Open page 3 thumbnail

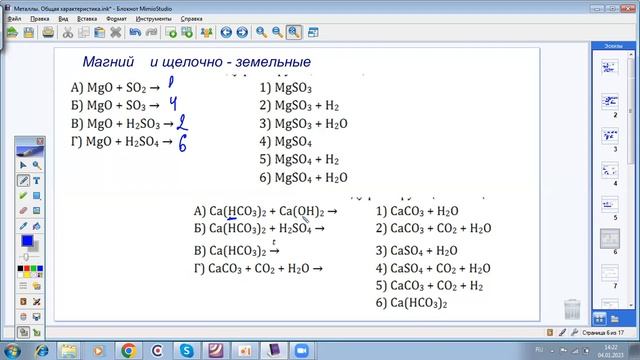point(610,136)
